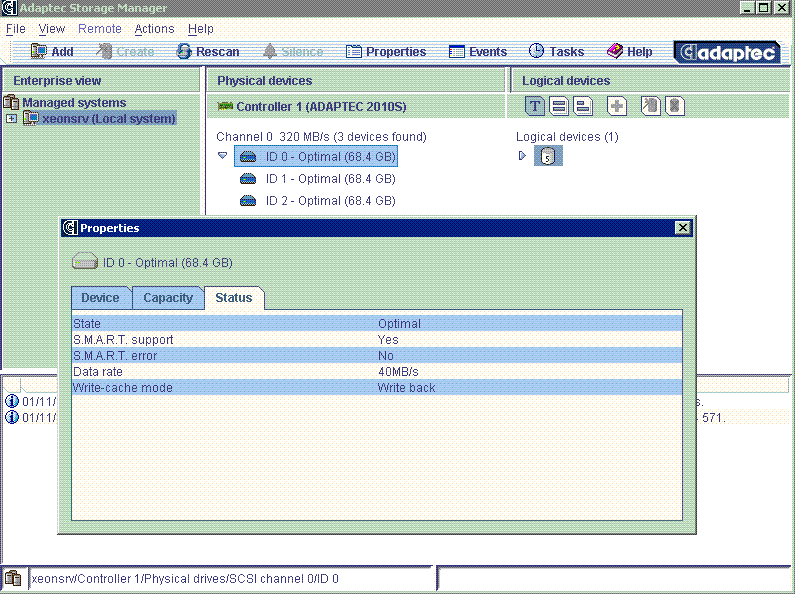Click the Data rate row label

pyautogui.click(x=98, y=372)
